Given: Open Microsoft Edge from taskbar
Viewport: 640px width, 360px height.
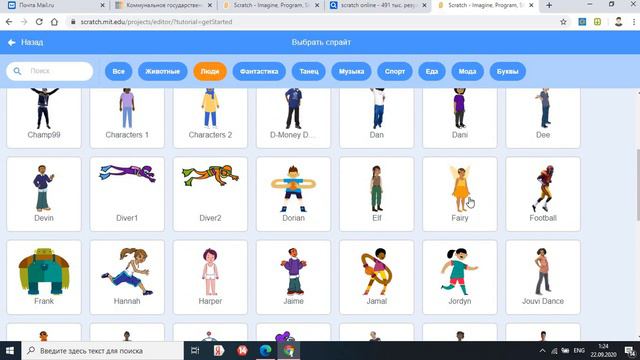Looking at the screenshot, I should [x=265, y=351].
